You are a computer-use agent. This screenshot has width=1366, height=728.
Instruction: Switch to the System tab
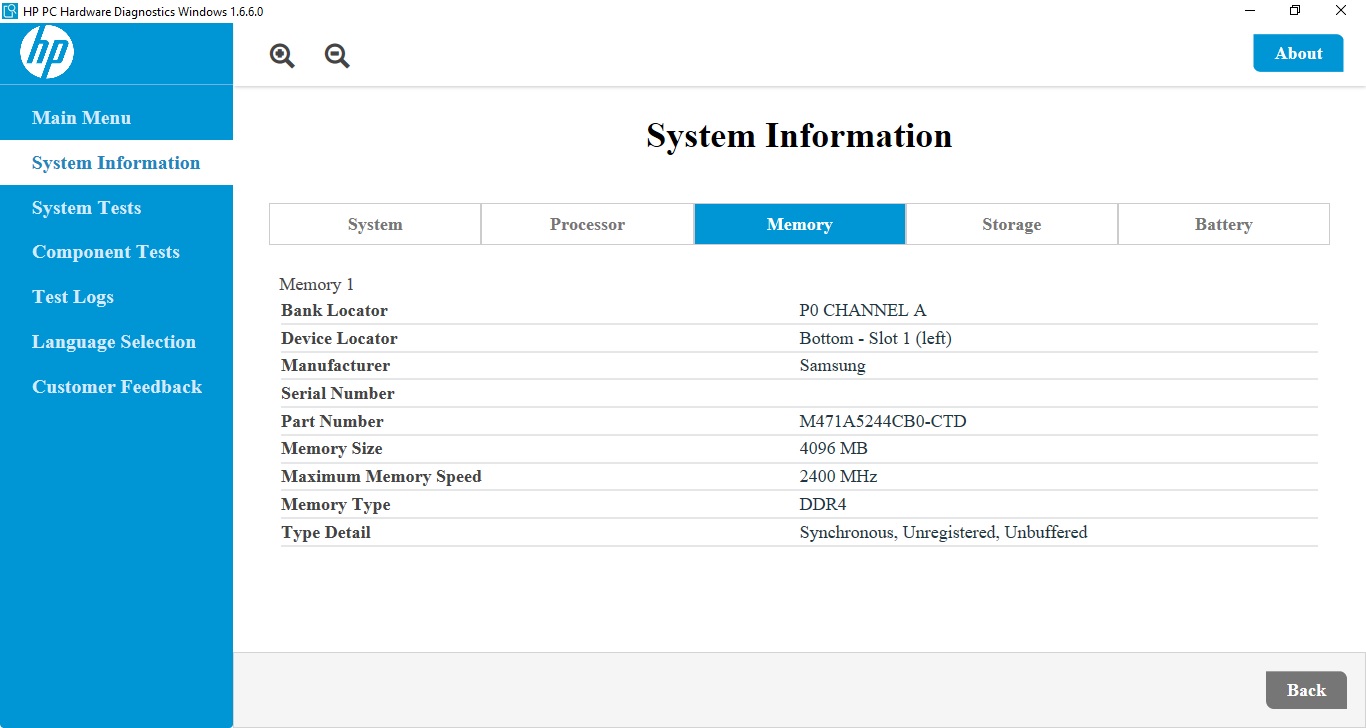375,225
